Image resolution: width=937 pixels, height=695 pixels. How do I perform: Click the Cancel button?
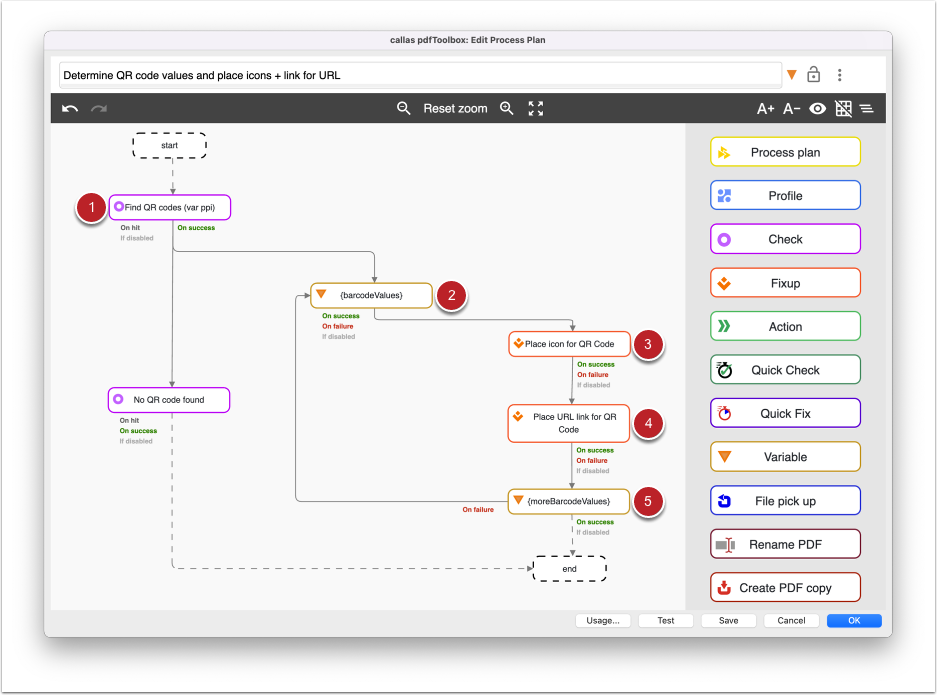(x=791, y=621)
